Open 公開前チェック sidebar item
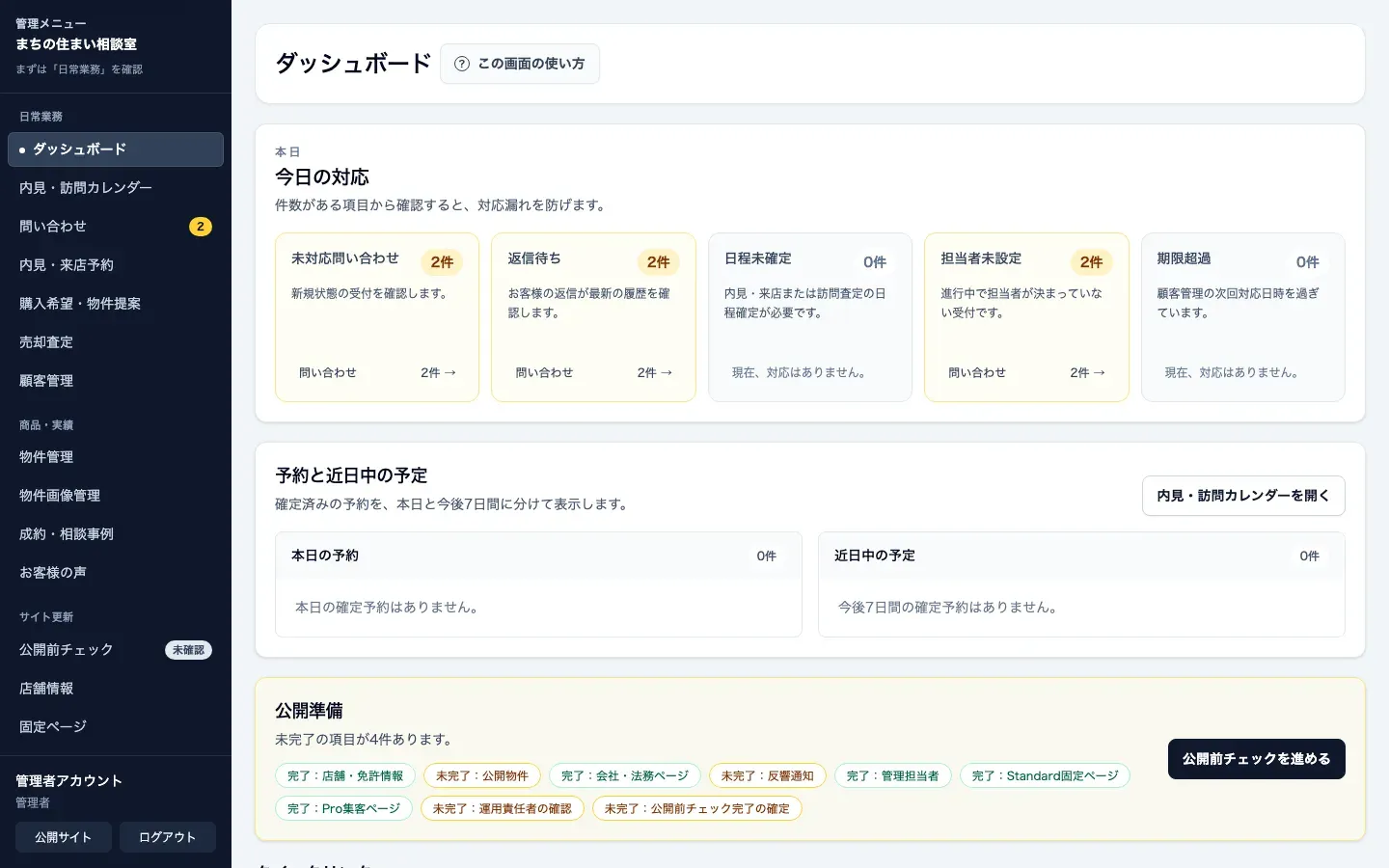 coord(116,650)
